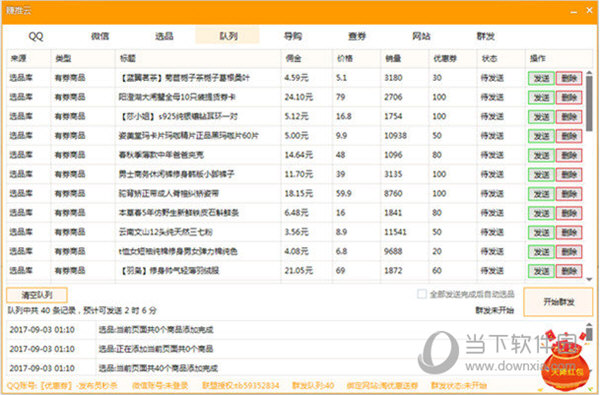This screenshot has width=600, height=395.
Task: Click the queue summary text 40 records
Action: point(82,310)
